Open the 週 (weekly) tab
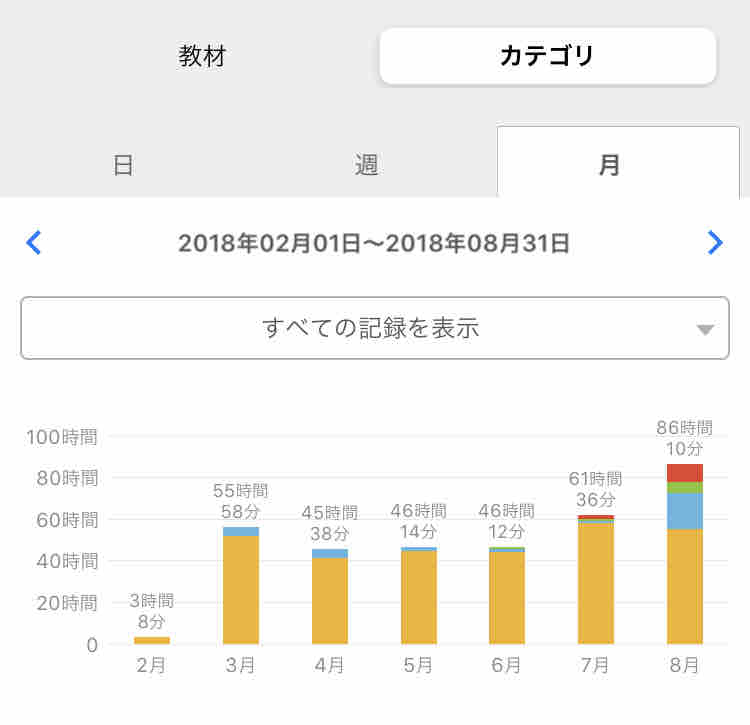This screenshot has width=750, height=725. (x=366, y=165)
